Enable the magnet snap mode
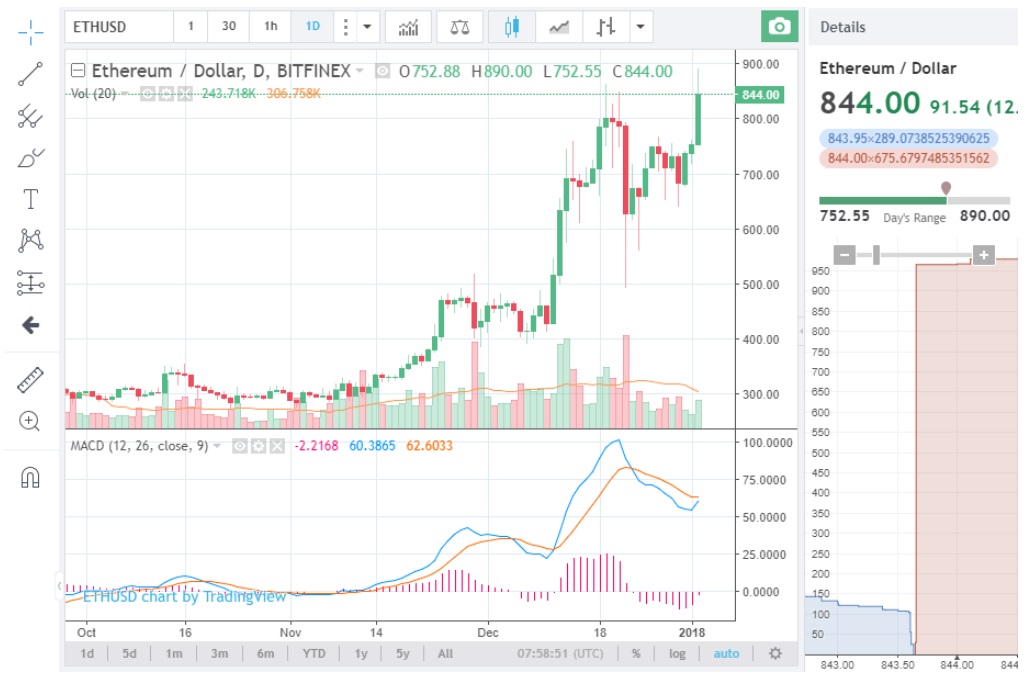 [31, 478]
